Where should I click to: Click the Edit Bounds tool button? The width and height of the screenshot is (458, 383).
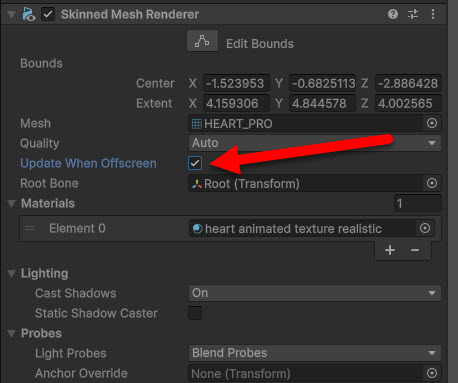tap(202, 41)
